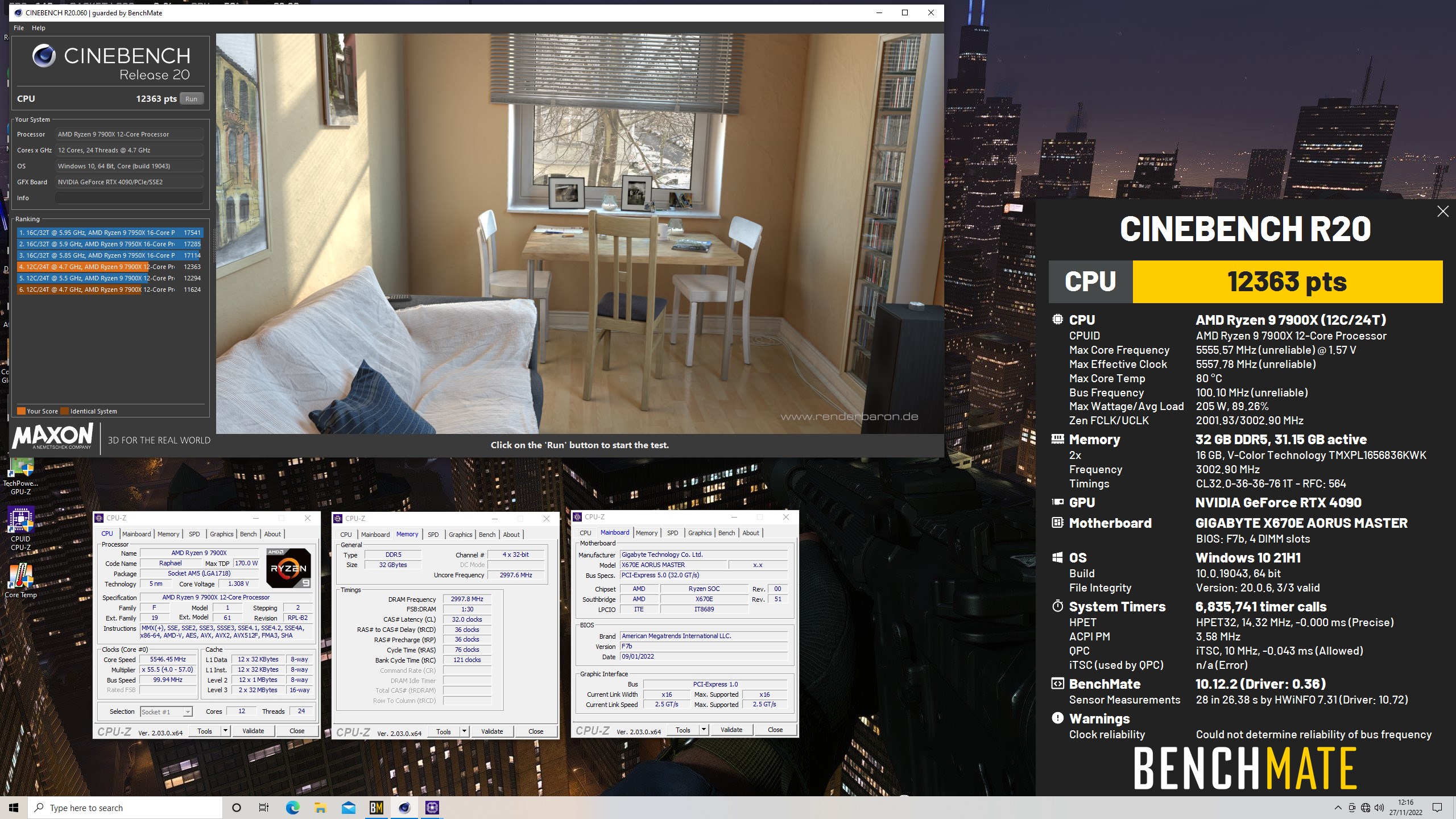Open the volume control in system tray
This screenshot has height=819, width=1456.
click(x=1379, y=808)
